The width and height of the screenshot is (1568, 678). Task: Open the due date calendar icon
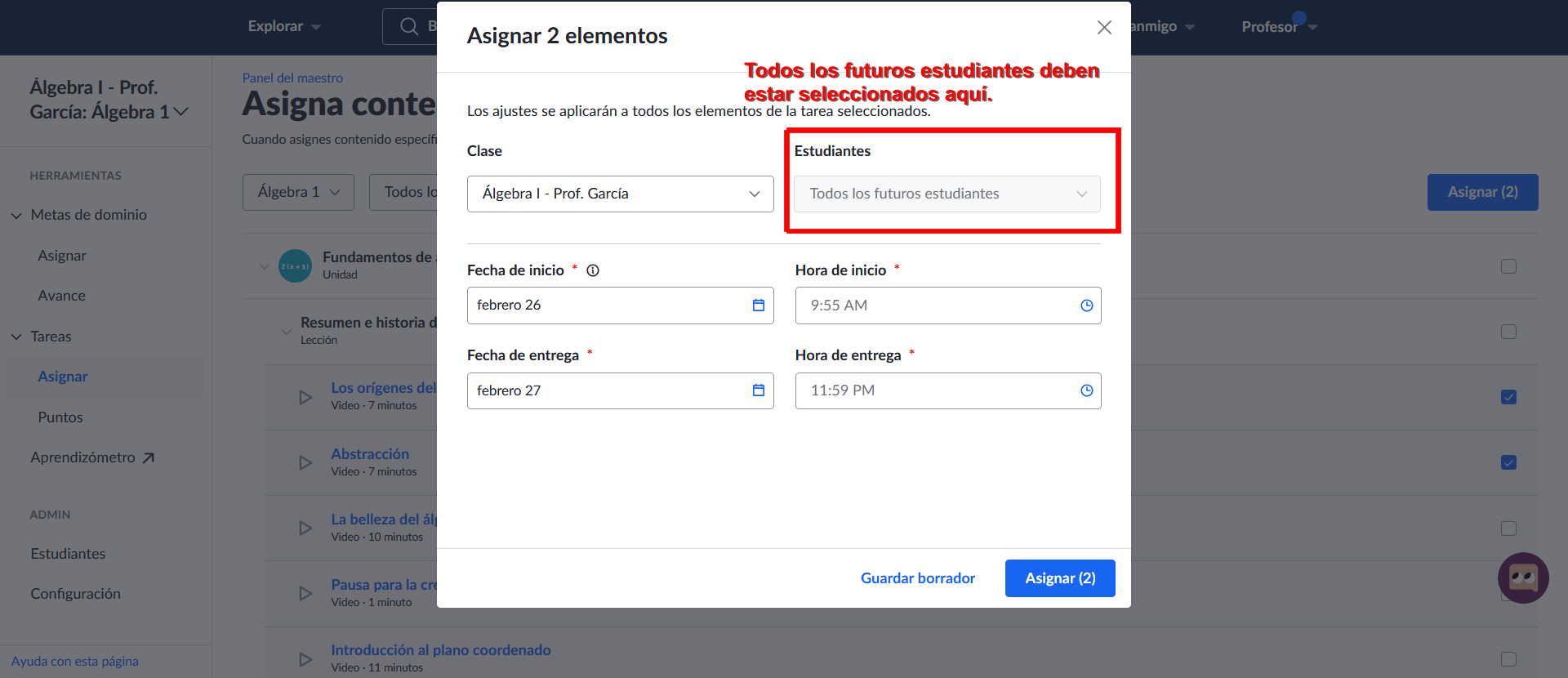tap(758, 390)
